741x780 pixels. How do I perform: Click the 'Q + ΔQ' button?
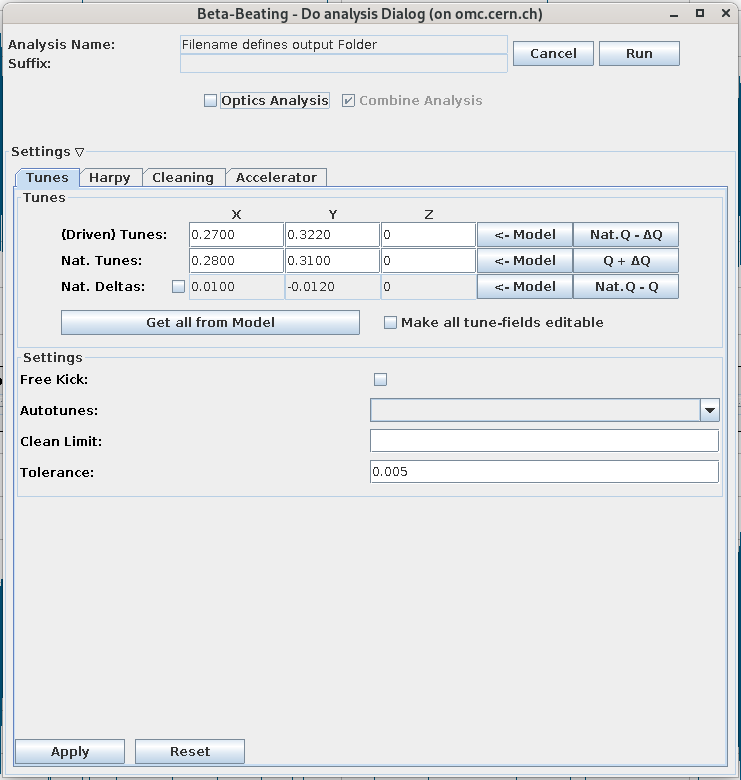[x=626, y=261]
